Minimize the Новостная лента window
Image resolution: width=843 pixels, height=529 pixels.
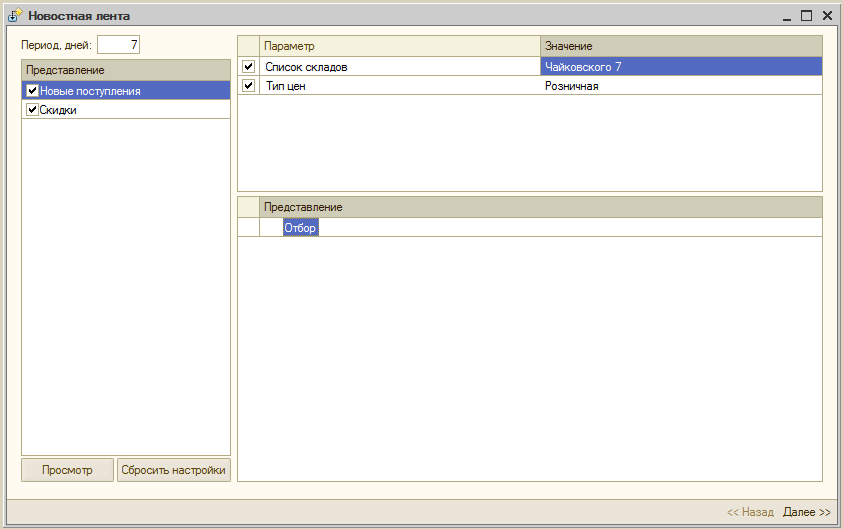coord(786,16)
